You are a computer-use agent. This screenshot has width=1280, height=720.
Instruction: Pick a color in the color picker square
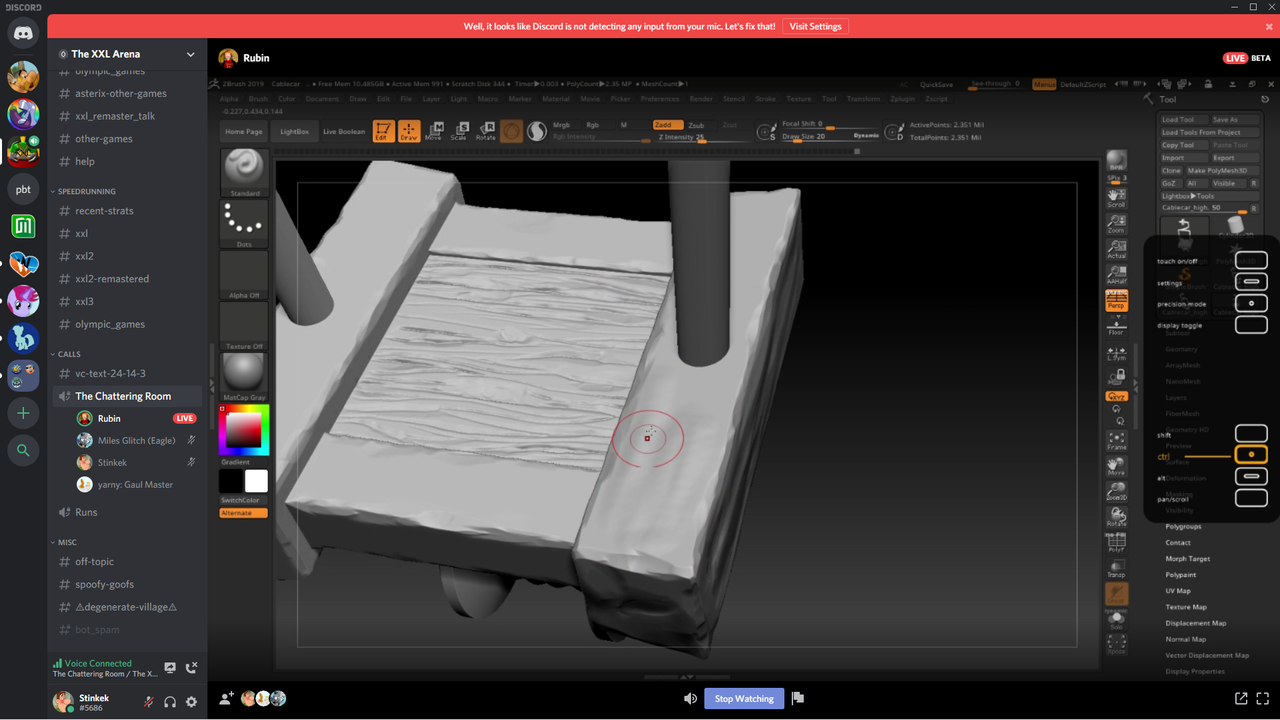pyautogui.click(x=244, y=430)
